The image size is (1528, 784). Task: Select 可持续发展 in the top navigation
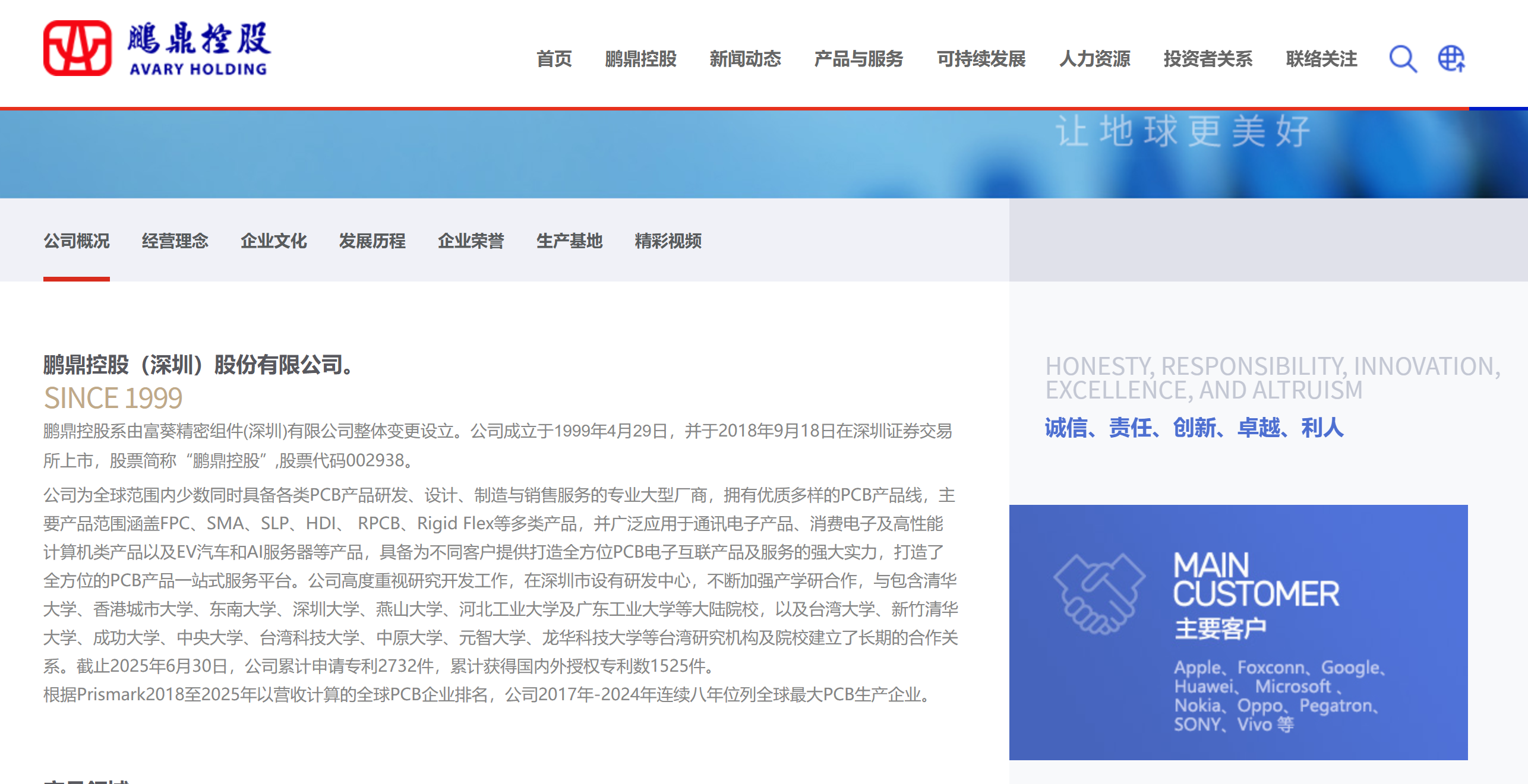pyautogui.click(x=981, y=59)
